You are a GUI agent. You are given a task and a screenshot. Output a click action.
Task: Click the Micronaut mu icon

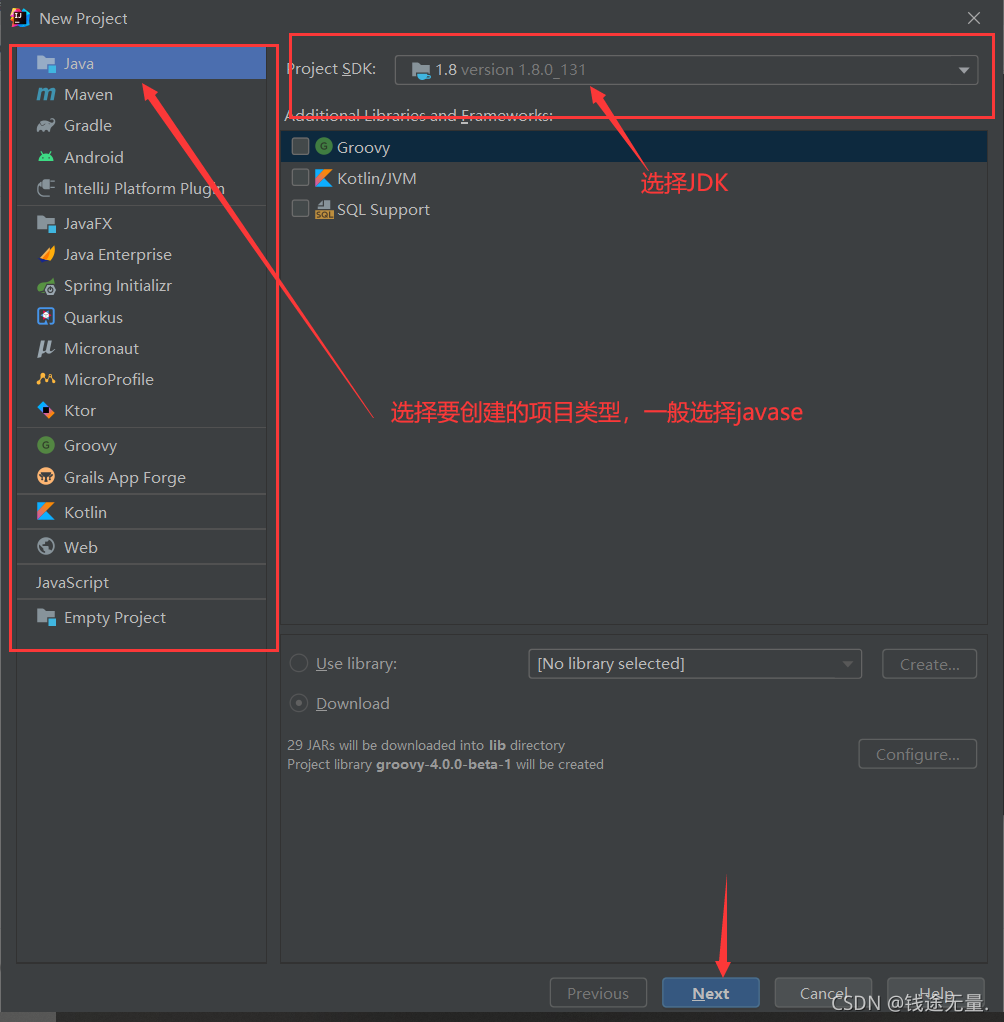tap(46, 349)
